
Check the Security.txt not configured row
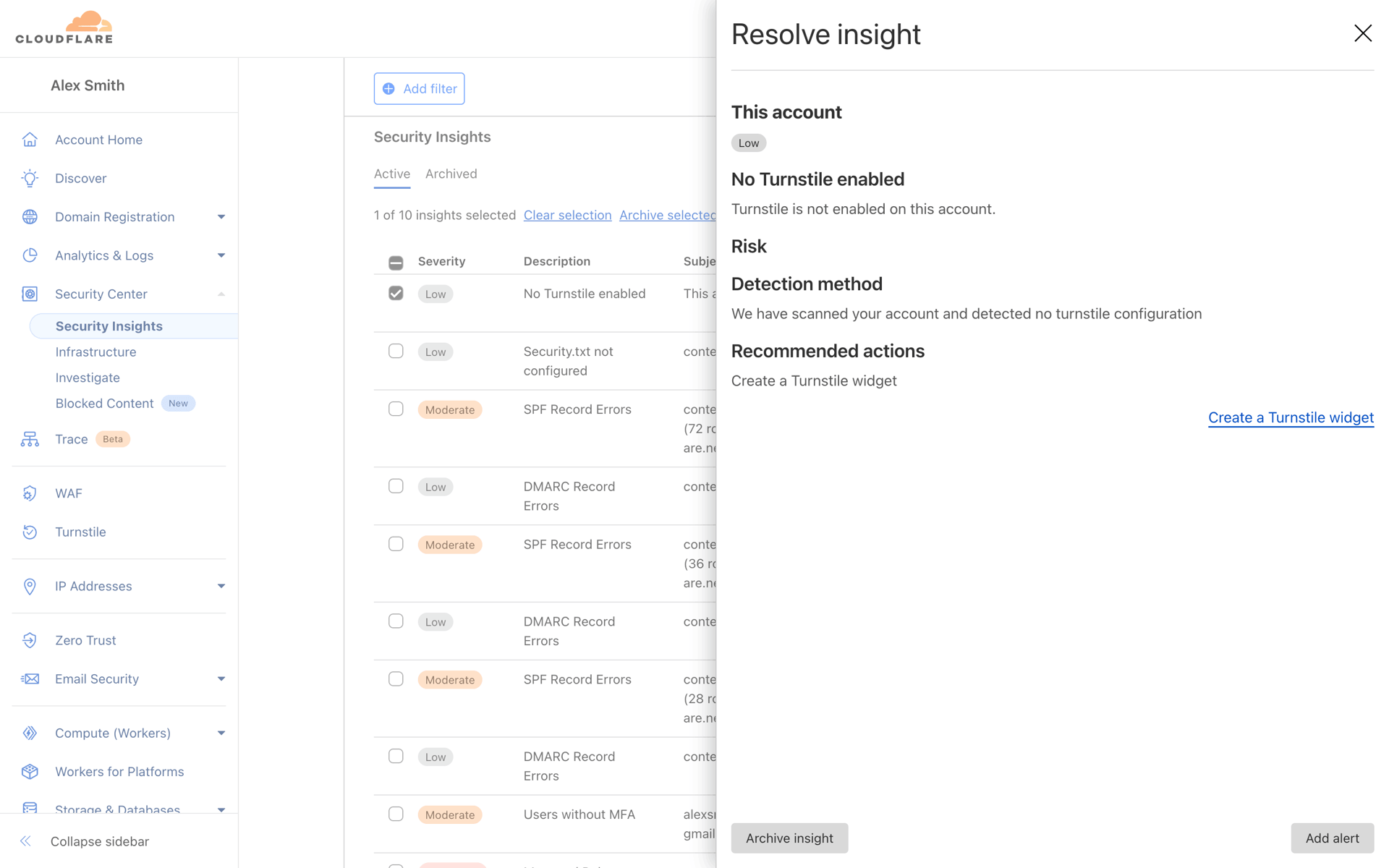tap(396, 351)
